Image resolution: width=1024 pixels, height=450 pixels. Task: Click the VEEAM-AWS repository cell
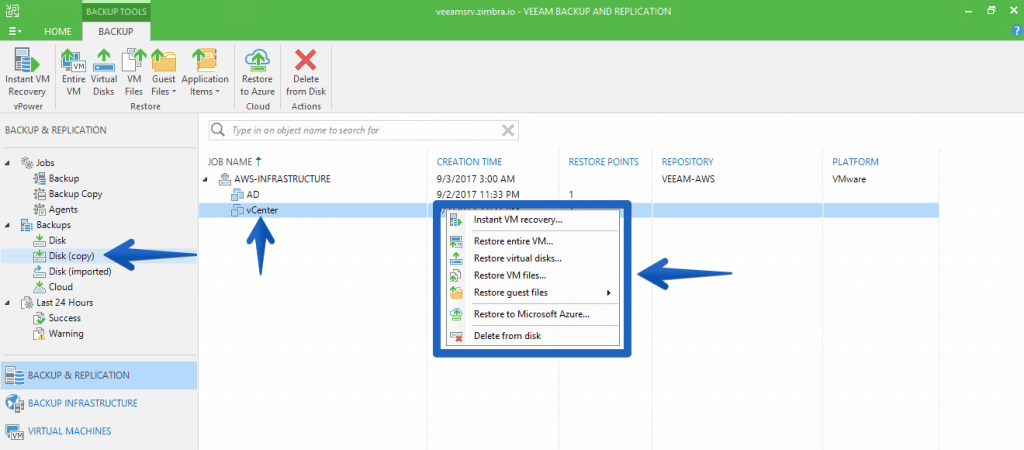pos(688,178)
